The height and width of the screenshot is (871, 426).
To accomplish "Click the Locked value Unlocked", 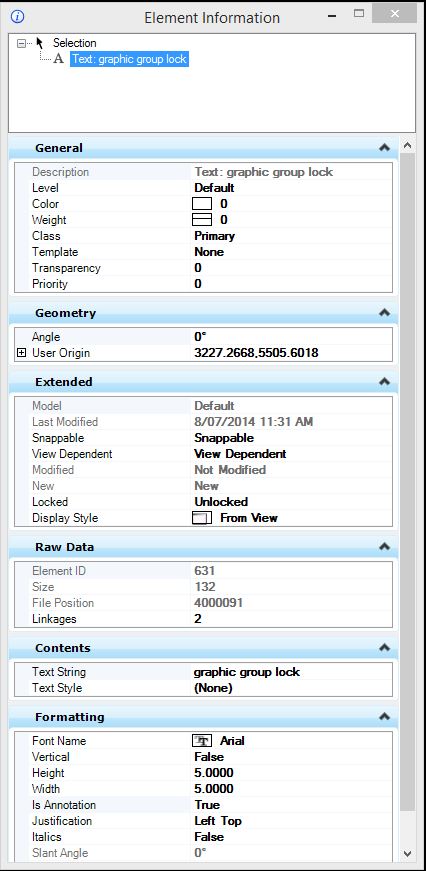I will point(221,502).
